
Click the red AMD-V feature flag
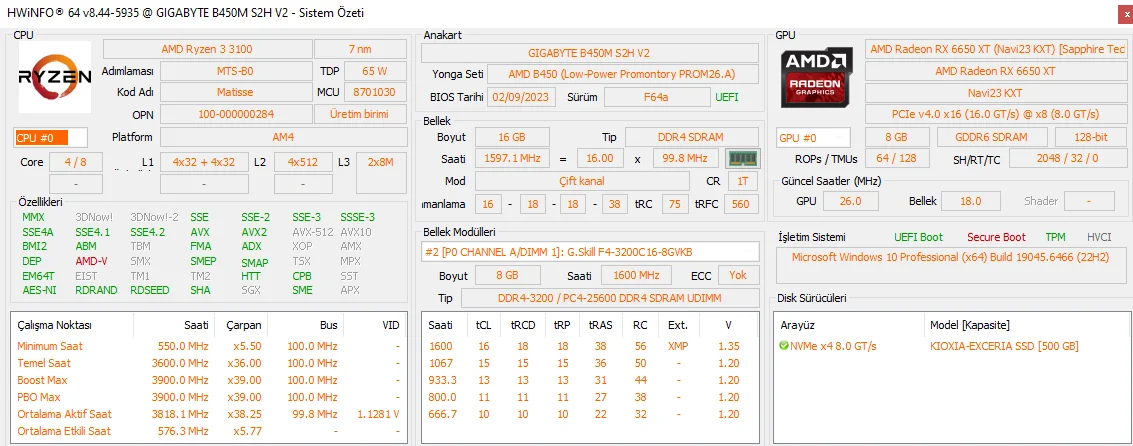pyautogui.click(x=90, y=261)
